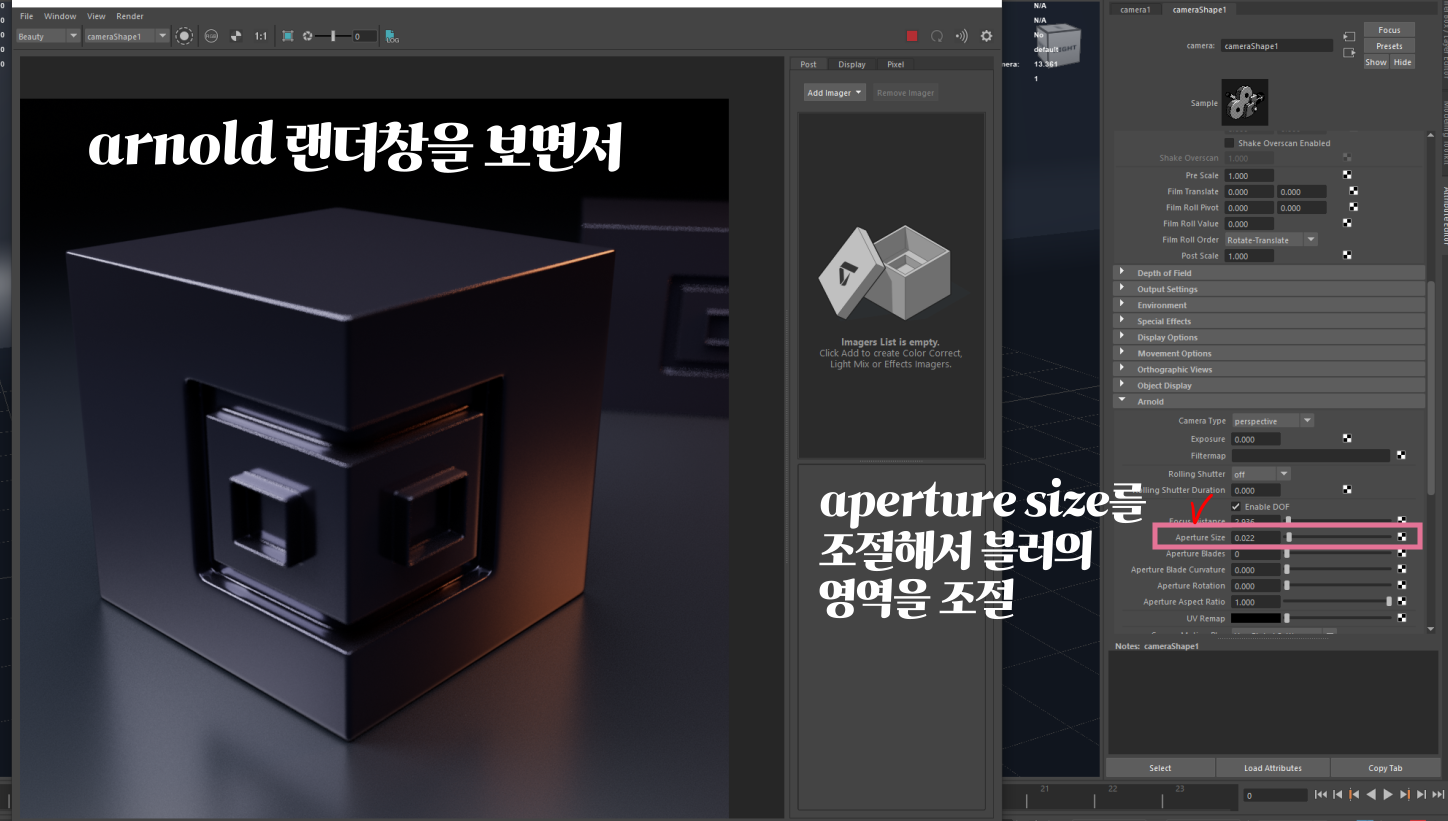1448x821 pixels.
Task: Refresh the render using the circular arrow
Action: click(x=937, y=36)
